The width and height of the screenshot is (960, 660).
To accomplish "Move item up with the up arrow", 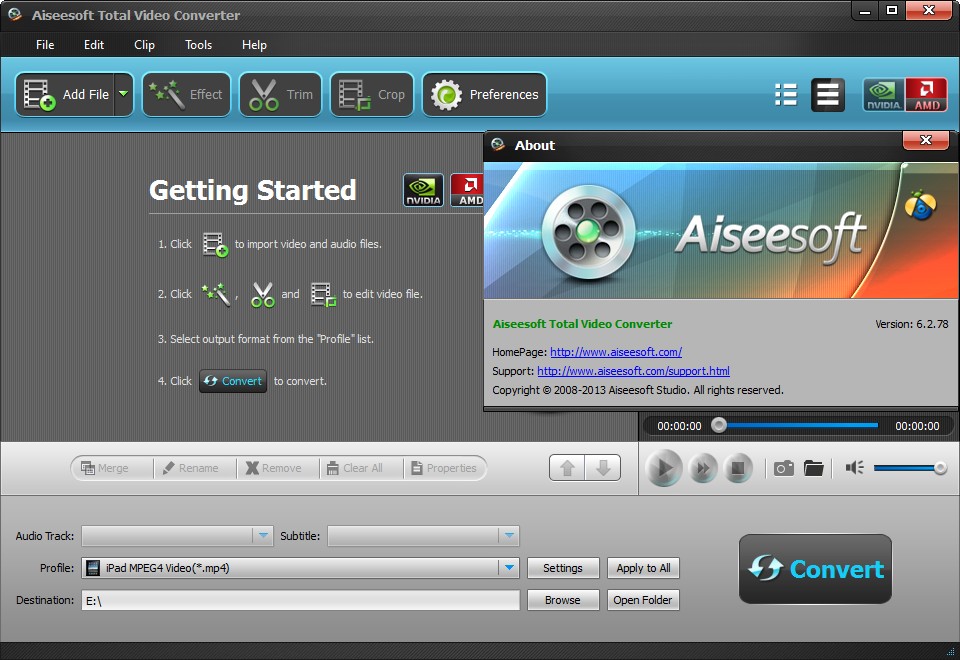I will [567, 468].
